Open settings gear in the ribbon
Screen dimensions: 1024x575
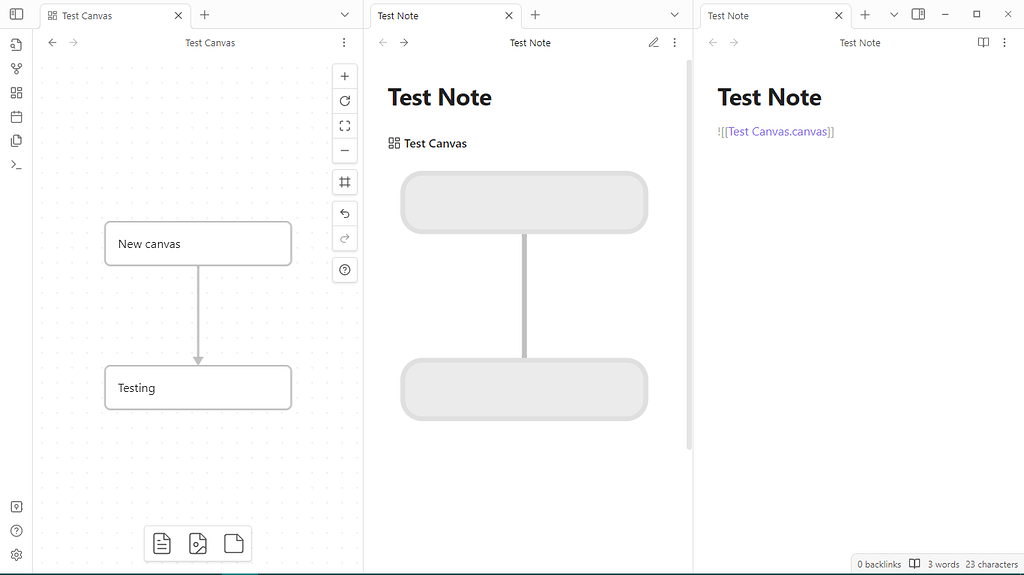tap(16, 555)
